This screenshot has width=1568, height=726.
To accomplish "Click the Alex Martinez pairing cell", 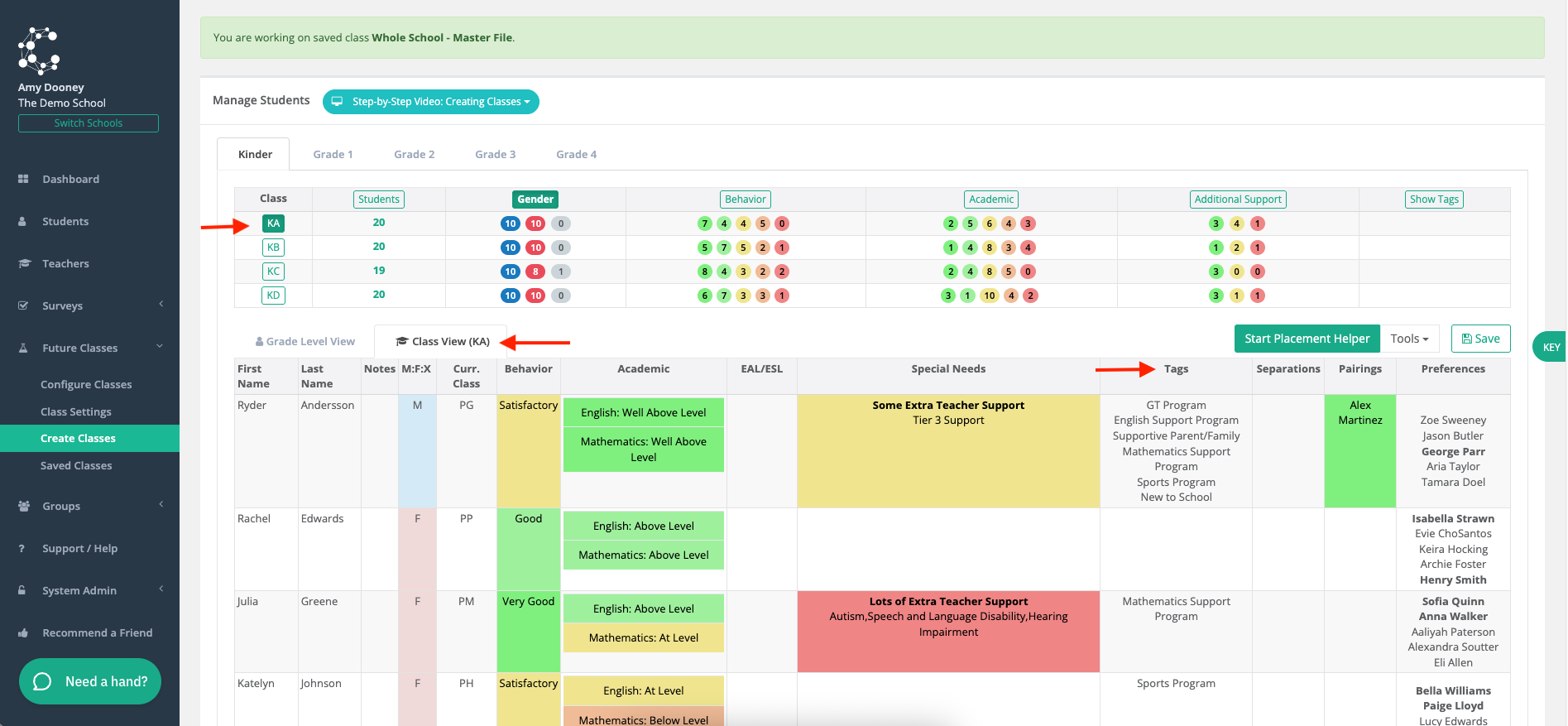I will [x=1359, y=451].
